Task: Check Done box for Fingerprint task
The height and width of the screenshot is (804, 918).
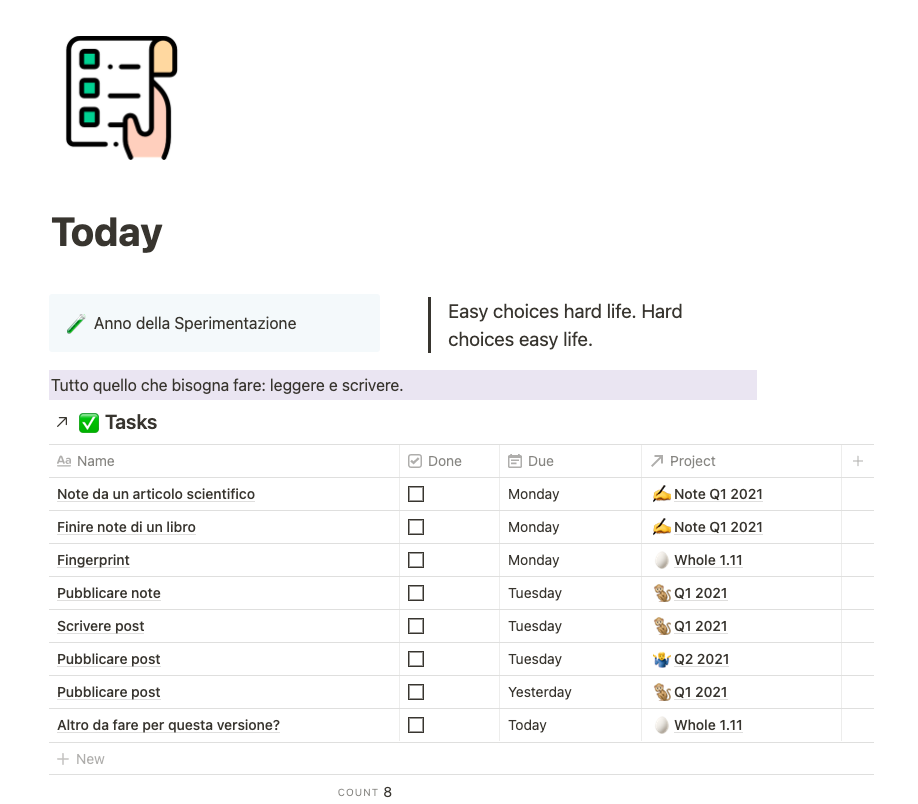Action: (416, 560)
